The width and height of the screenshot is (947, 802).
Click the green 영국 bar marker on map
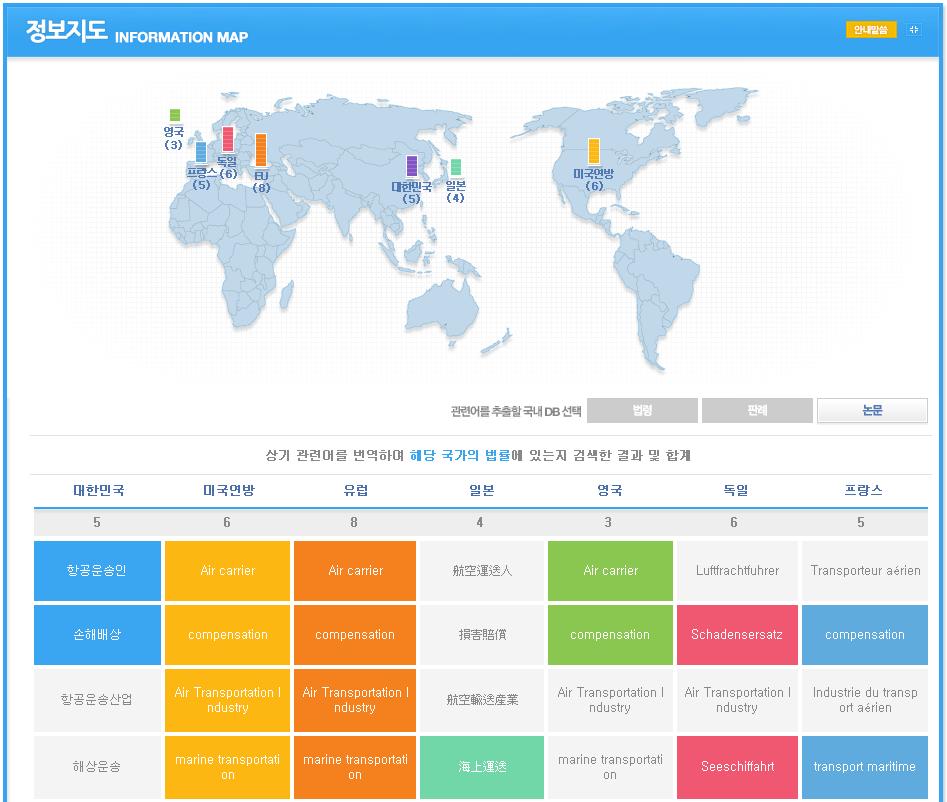tap(175, 115)
